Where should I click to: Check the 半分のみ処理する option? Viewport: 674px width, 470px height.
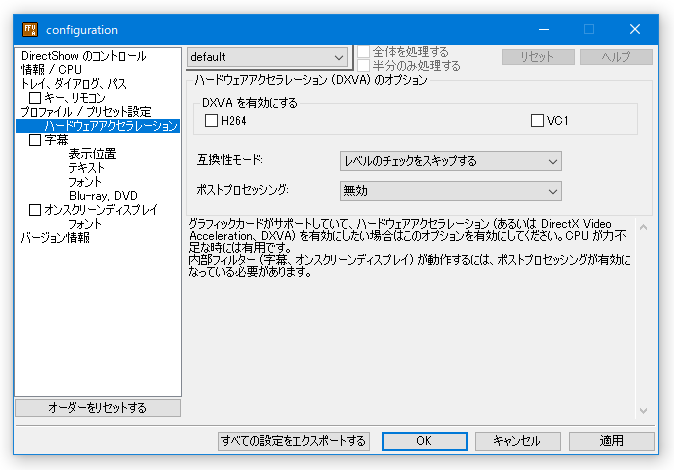point(363,66)
